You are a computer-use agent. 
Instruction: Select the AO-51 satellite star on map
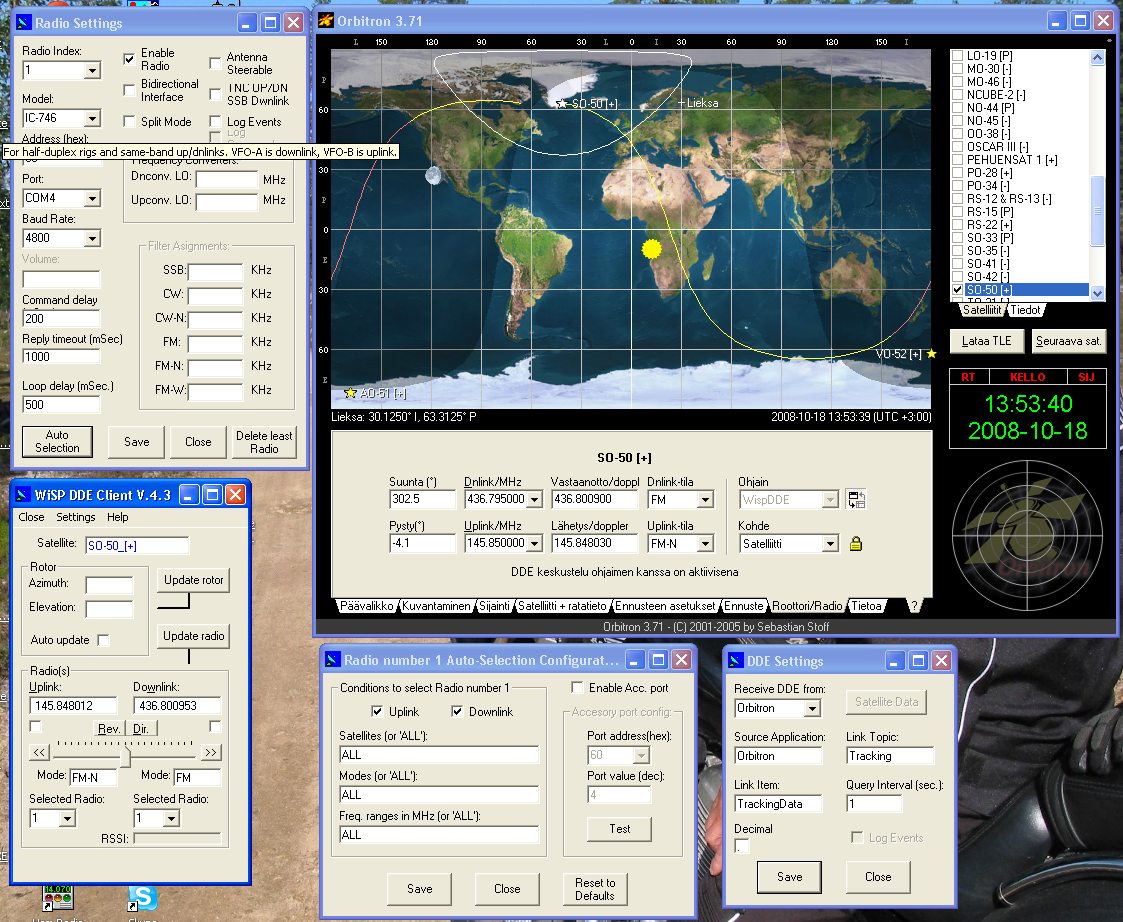point(350,393)
